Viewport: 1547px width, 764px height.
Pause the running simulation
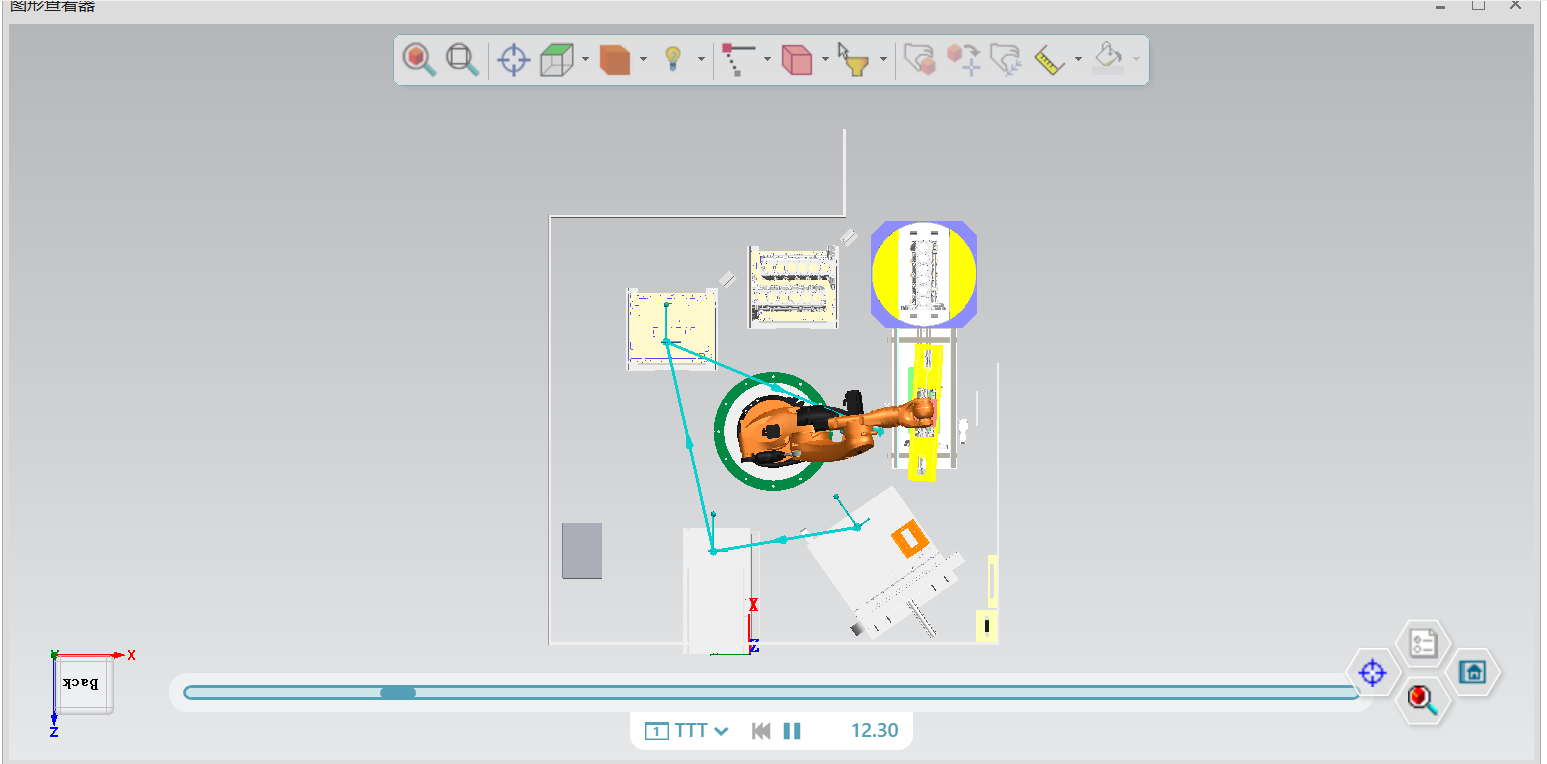[792, 731]
